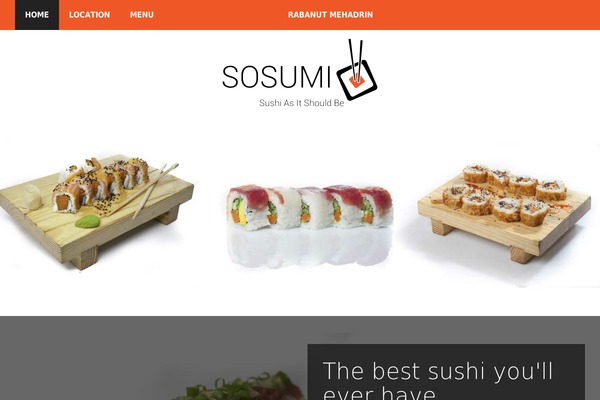
Task: Click the reflection beneath the center roll
Action: tap(310, 248)
